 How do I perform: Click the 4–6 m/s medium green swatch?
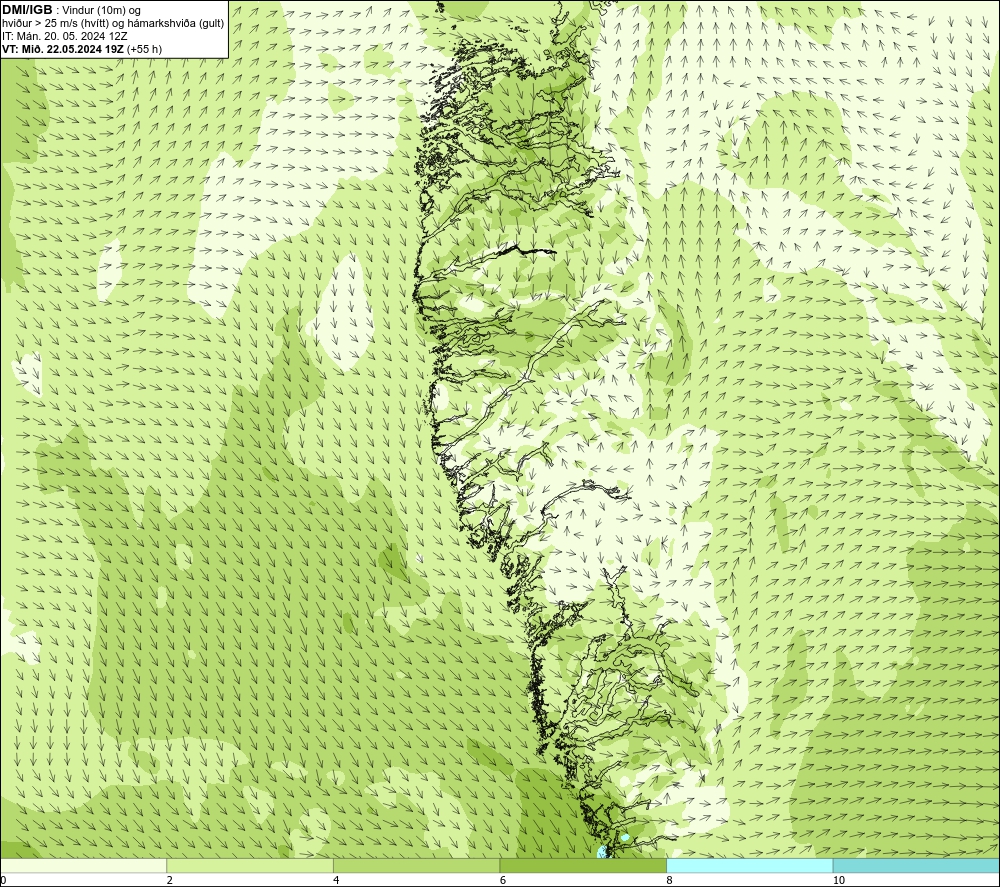point(416,865)
